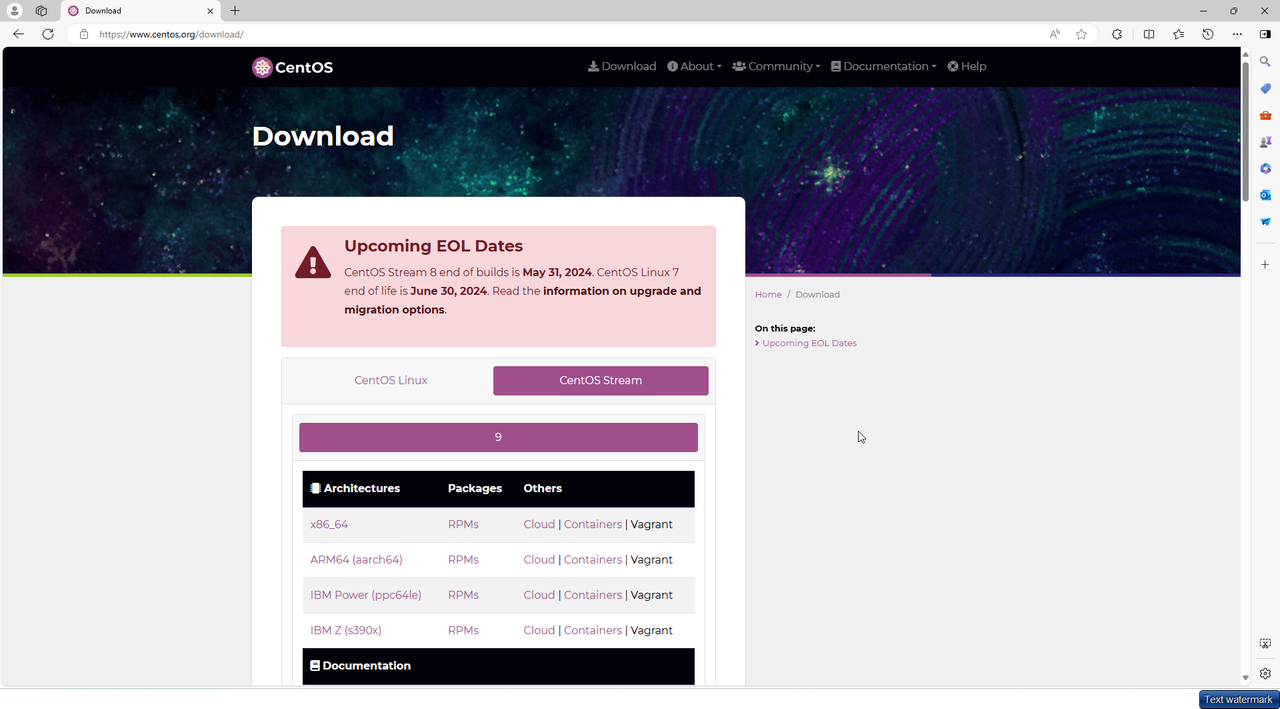This screenshot has height=709, width=1280.
Task: Toggle the Edge sidebar Copilot icon
Action: click(1265, 34)
